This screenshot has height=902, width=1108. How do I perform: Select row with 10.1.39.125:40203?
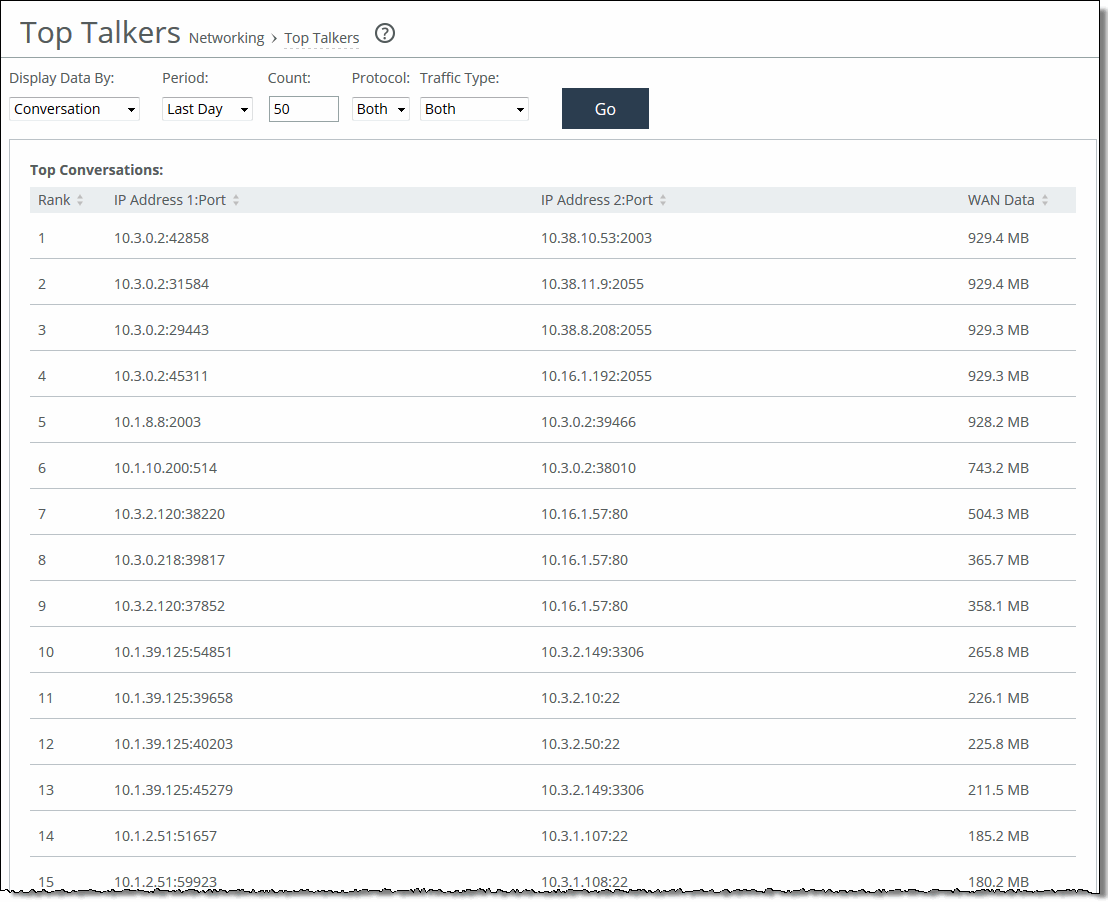tap(173, 744)
